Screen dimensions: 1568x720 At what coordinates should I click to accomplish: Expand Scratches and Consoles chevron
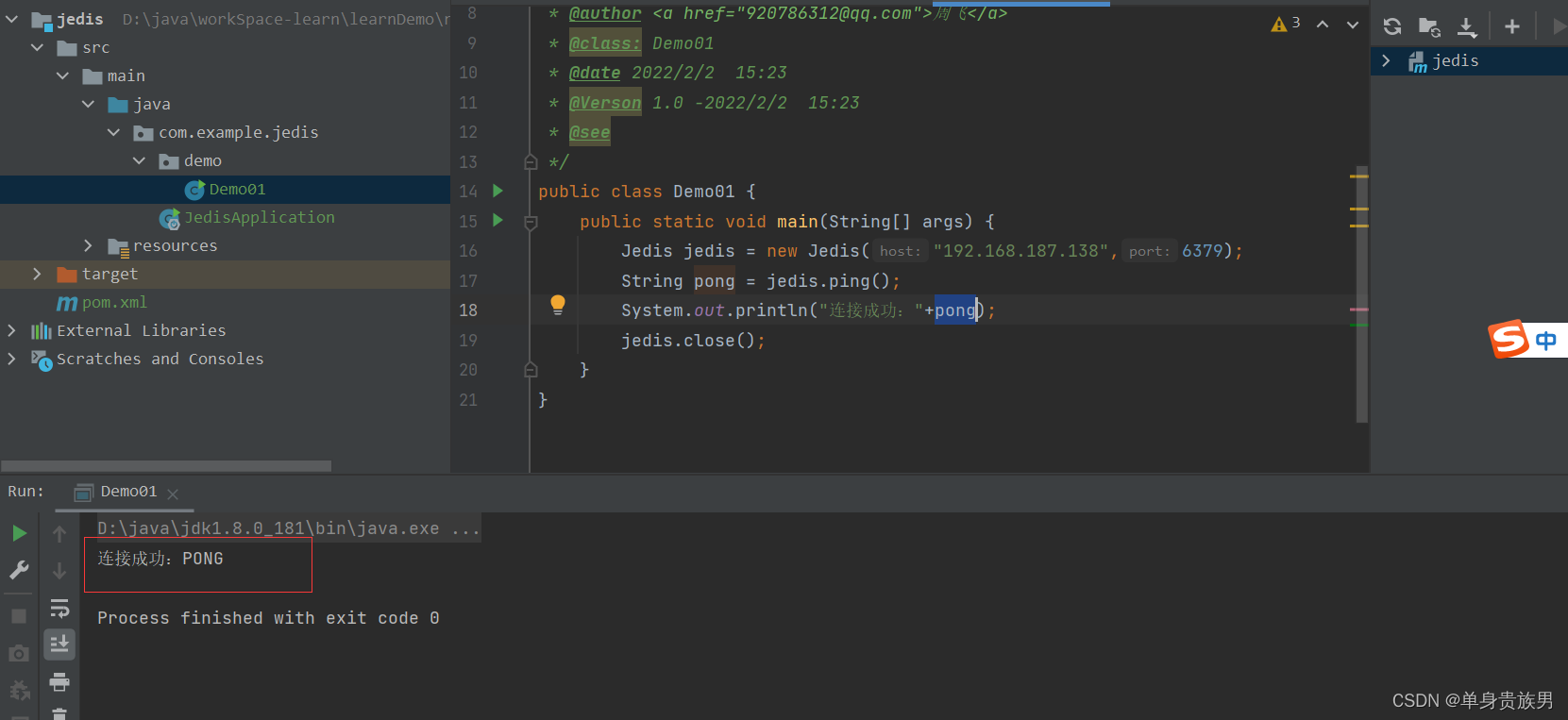[12, 359]
